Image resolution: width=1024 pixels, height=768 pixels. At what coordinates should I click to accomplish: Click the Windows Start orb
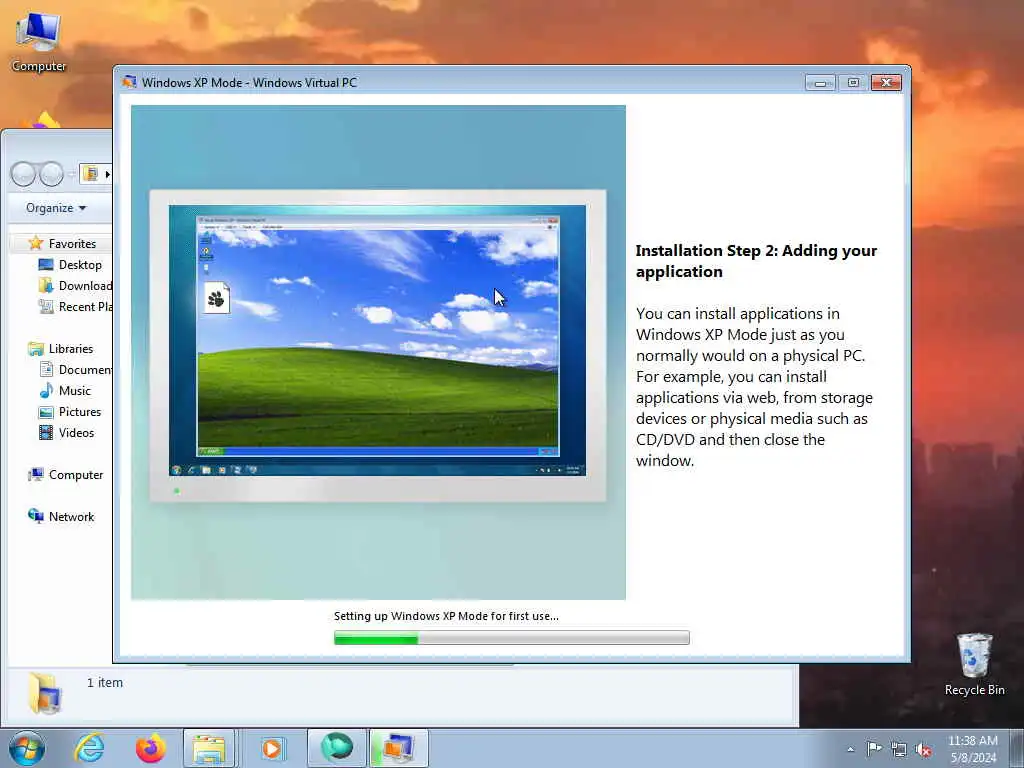click(27, 748)
